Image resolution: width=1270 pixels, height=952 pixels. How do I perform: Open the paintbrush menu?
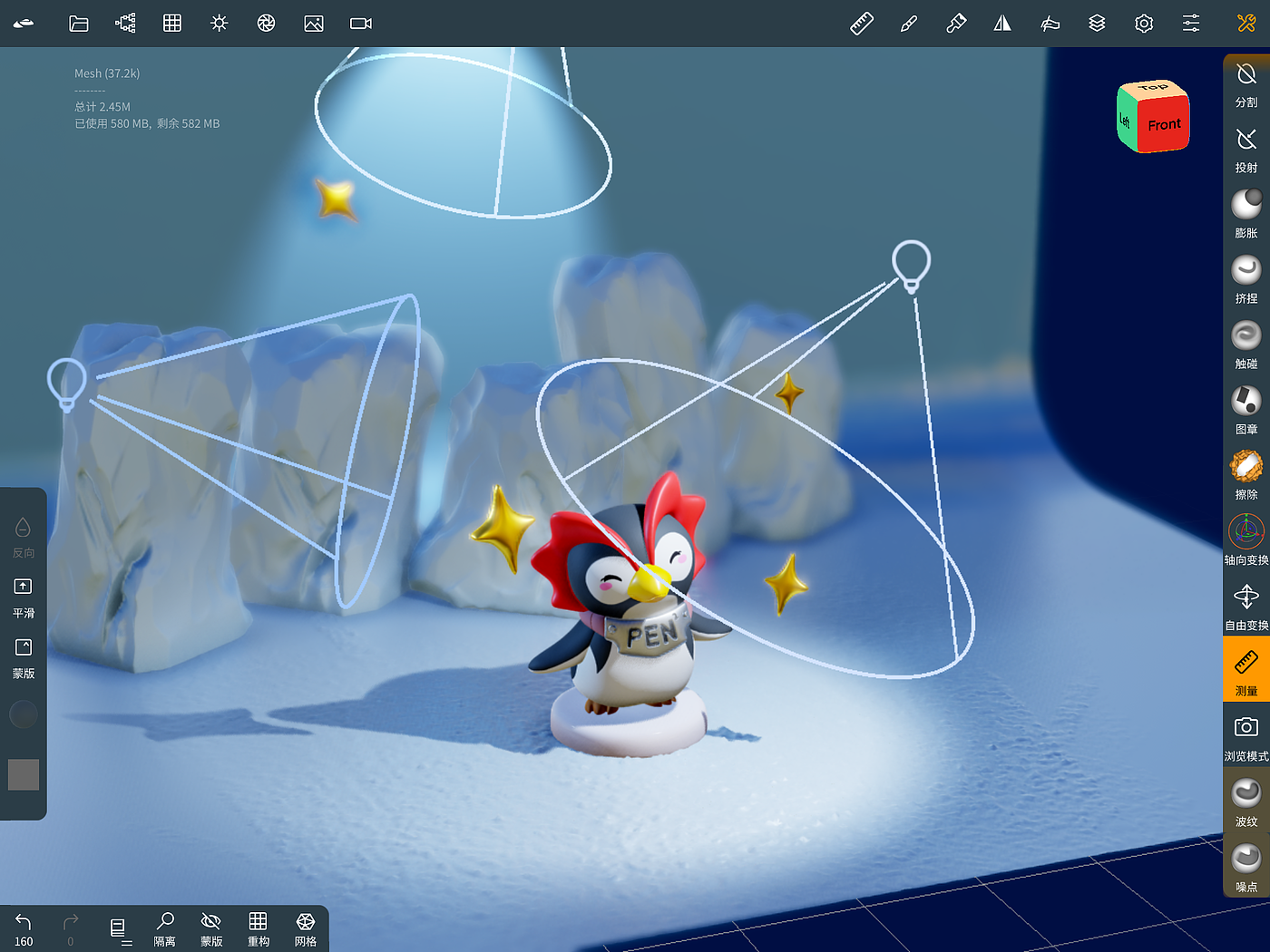click(909, 24)
